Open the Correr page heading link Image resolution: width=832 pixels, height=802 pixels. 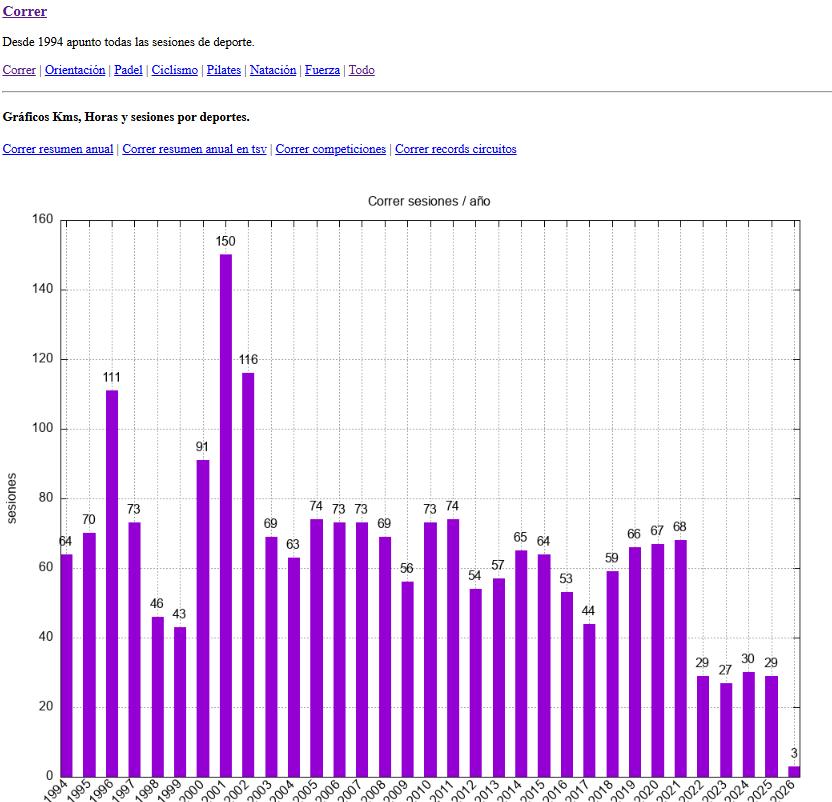coord(25,12)
